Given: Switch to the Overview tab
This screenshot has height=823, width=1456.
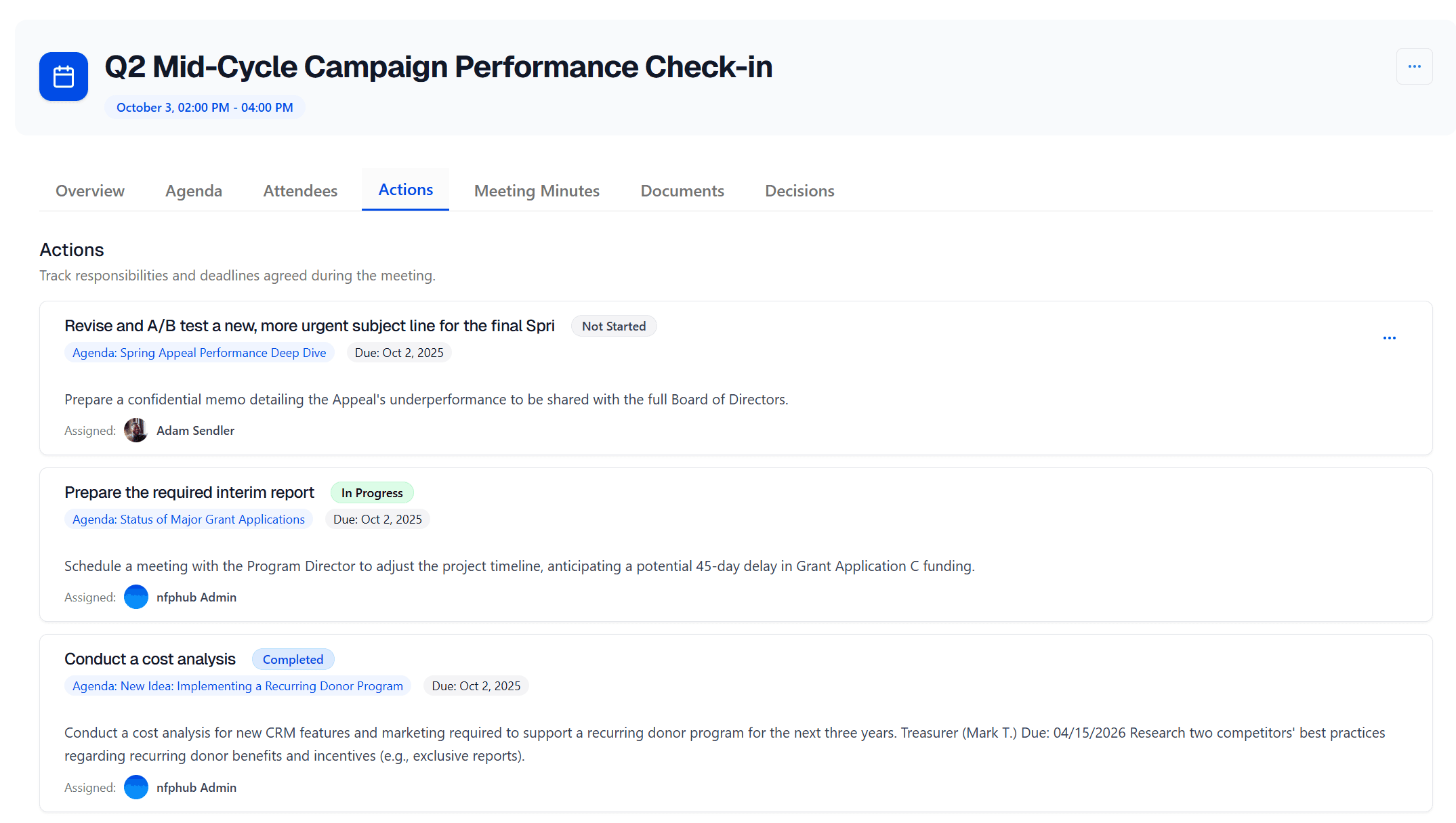Looking at the screenshot, I should 90,191.
